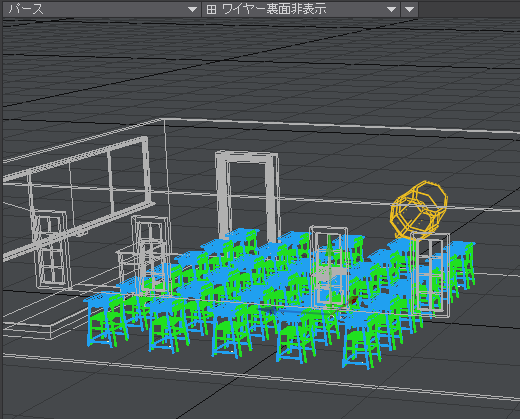Screen dimensions: 520x419
Task: Select the yellow polyhedron wireframe object
Action: (x=419, y=209)
